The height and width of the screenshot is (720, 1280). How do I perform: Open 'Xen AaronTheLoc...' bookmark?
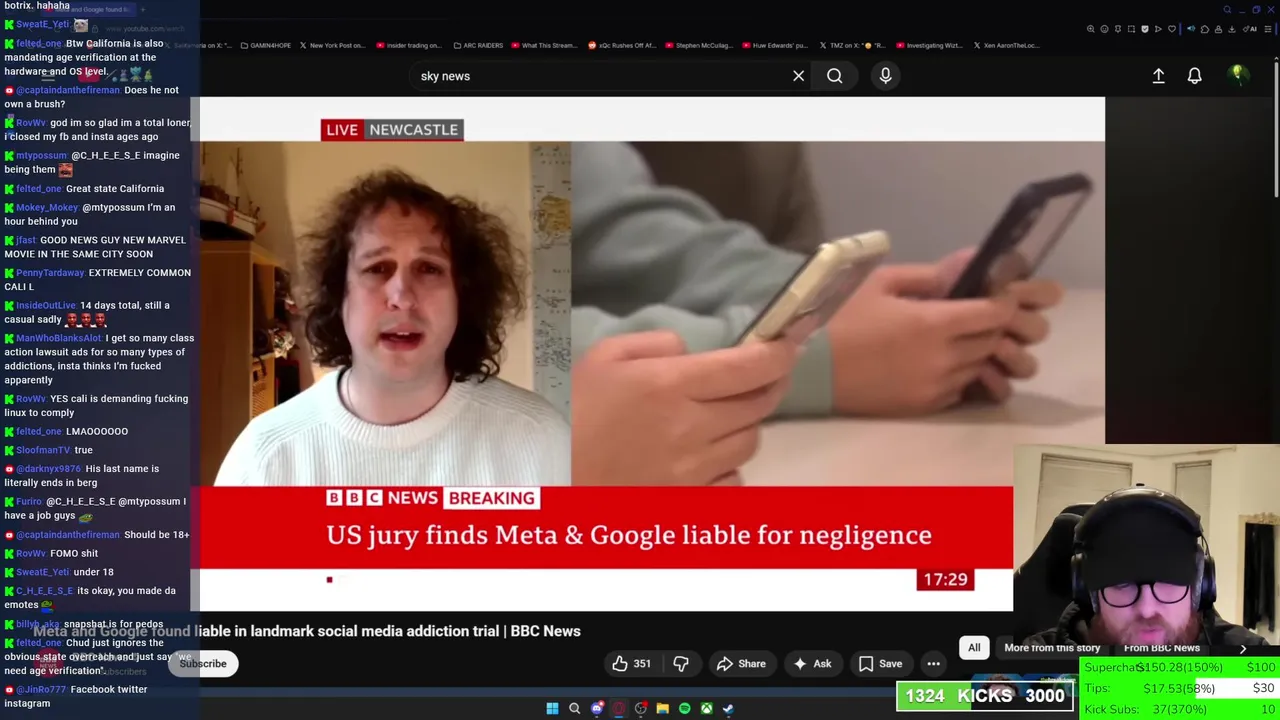click(x=1005, y=45)
